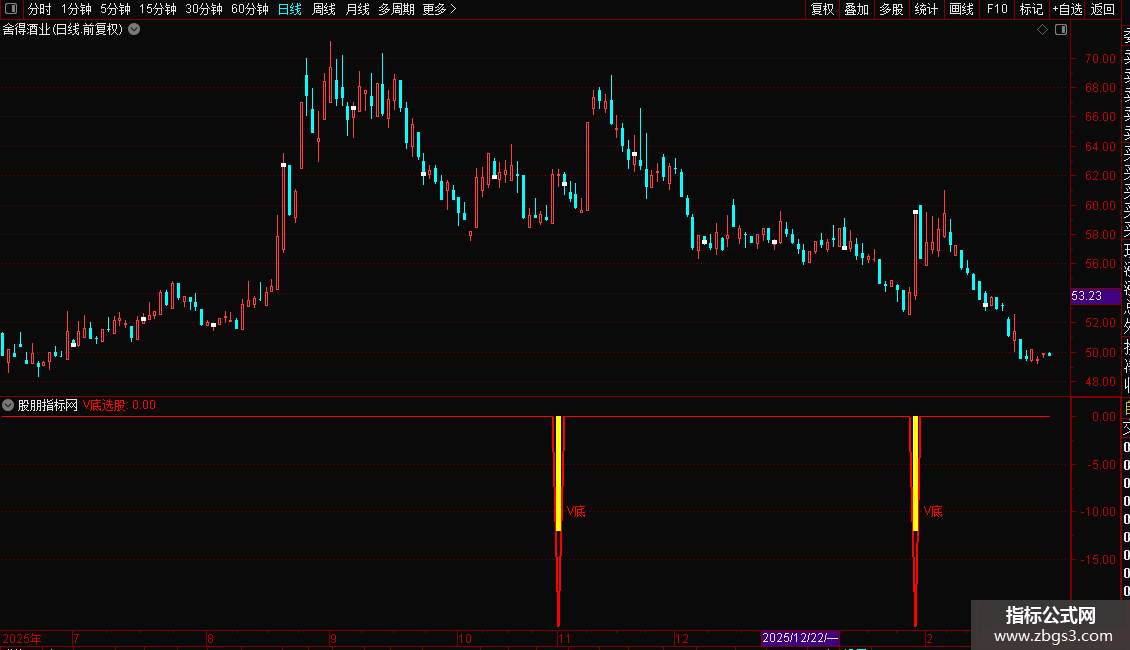This screenshot has width=1130, height=650.
Task: Open the 多周期 multi-period view
Action: pos(396,9)
